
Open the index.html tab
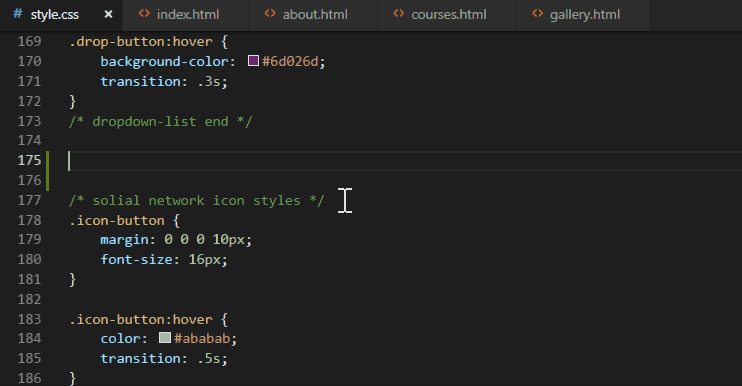coord(185,15)
